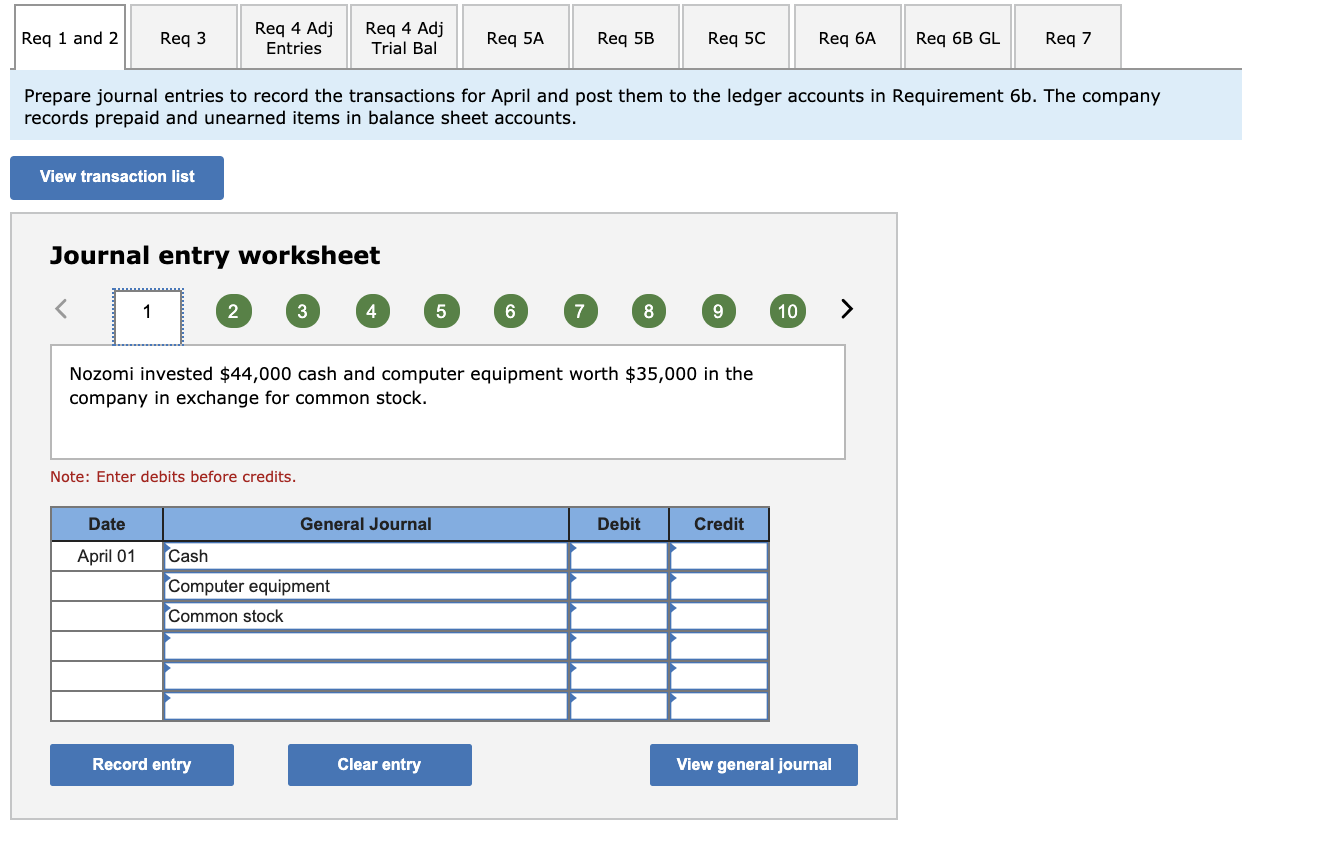
Task: Open the Req 4 Adj Entries tab
Action: click(294, 38)
